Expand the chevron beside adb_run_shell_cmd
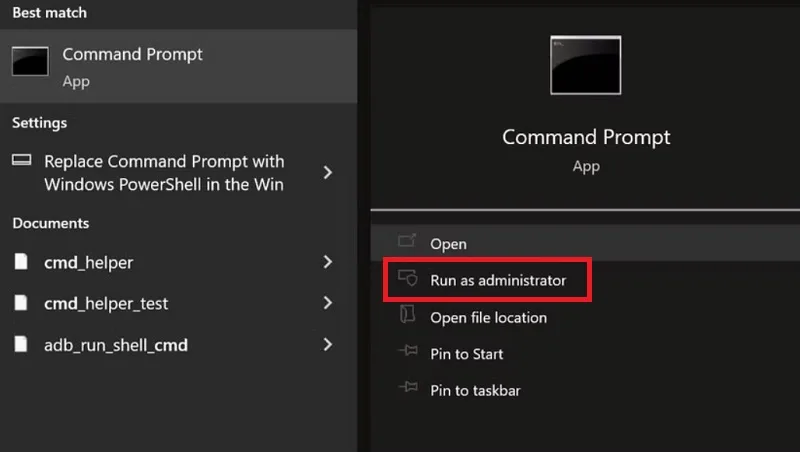800x452 pixels. click(328, 344)
